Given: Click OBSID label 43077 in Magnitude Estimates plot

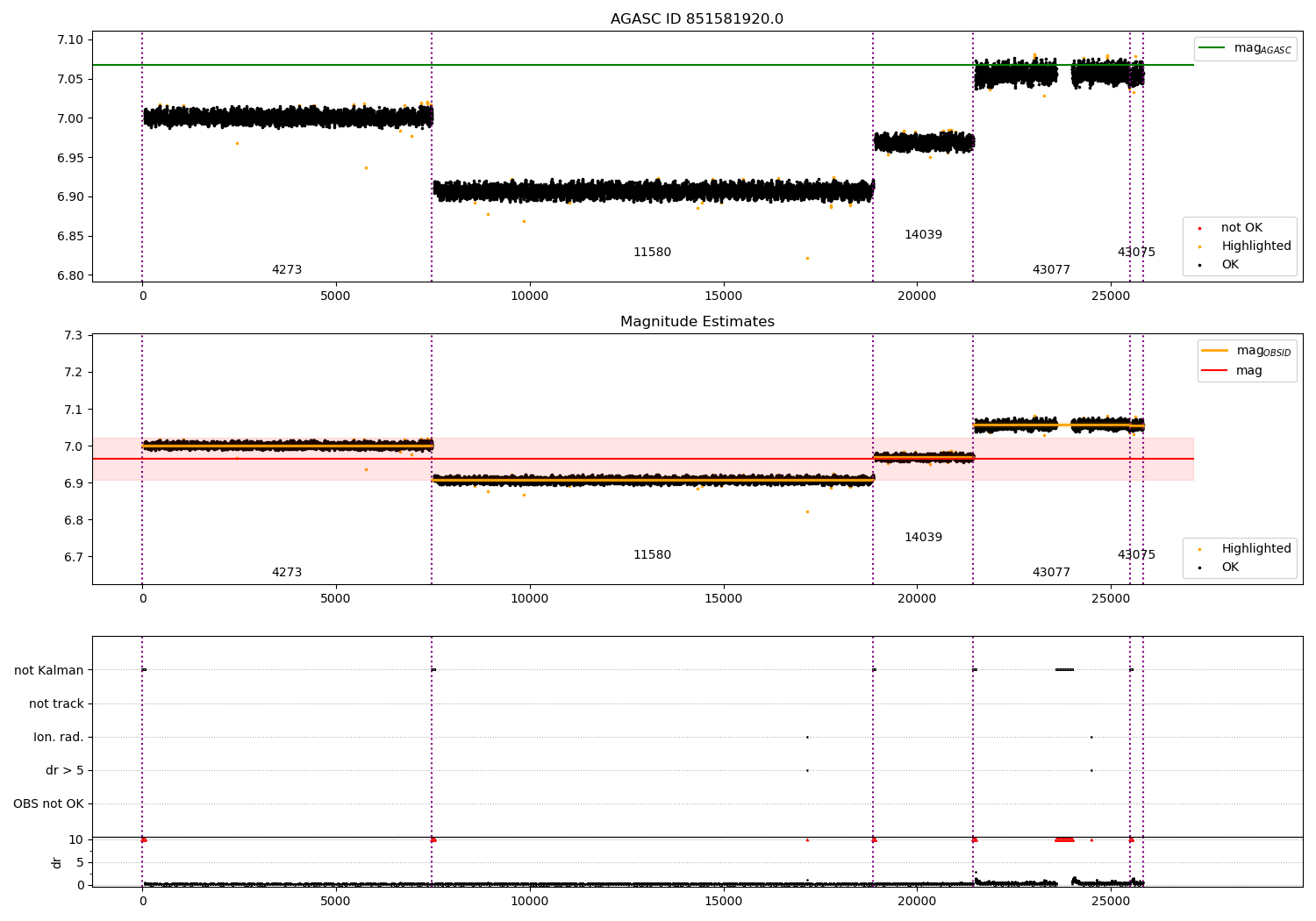Looking at the screenshot, I should coord(1051,573).
